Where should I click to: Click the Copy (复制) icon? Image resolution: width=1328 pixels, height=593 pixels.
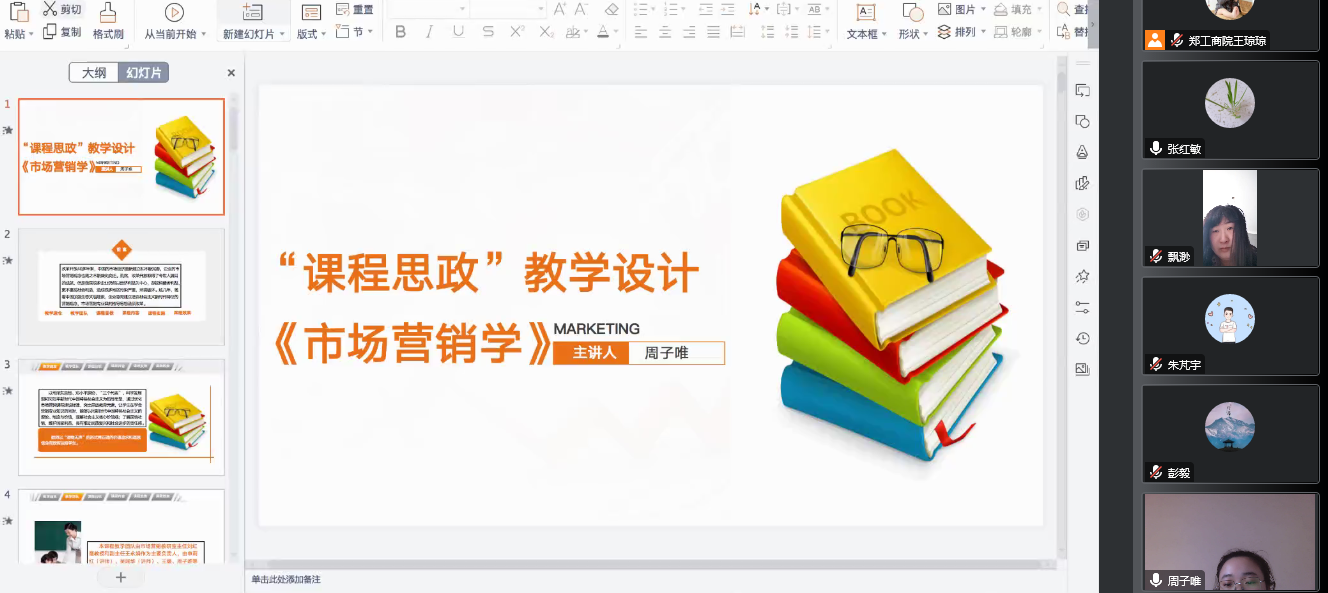tap(50, 32)
